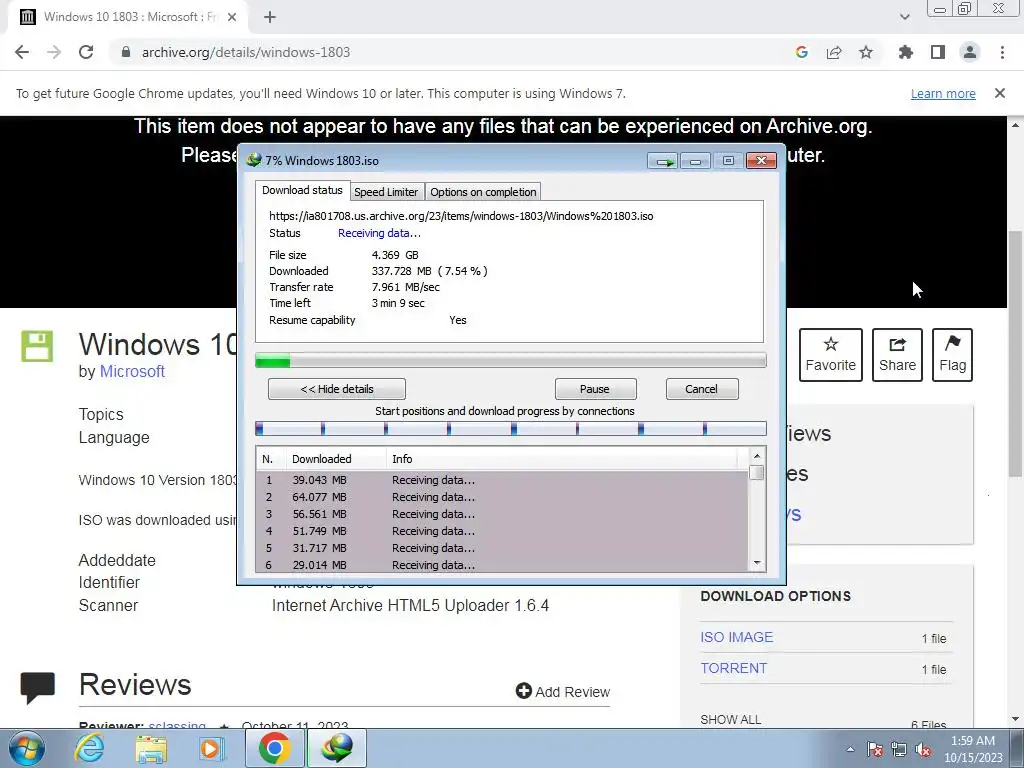Open the Microsoft author link
The height and width of the screenshot is (768, 1024).
pos(132,372)
